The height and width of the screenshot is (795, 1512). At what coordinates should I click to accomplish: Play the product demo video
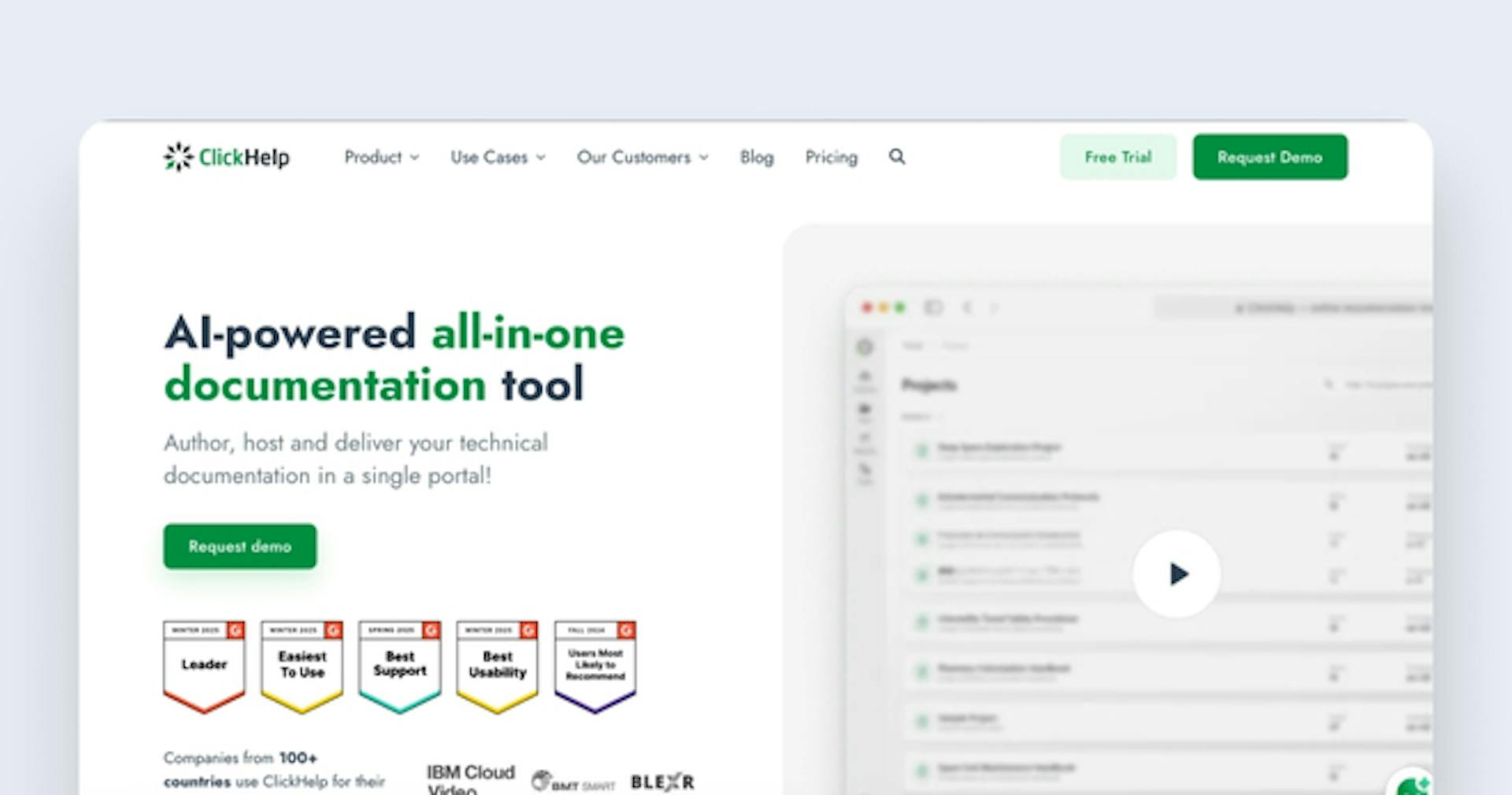coord(1177,574)
